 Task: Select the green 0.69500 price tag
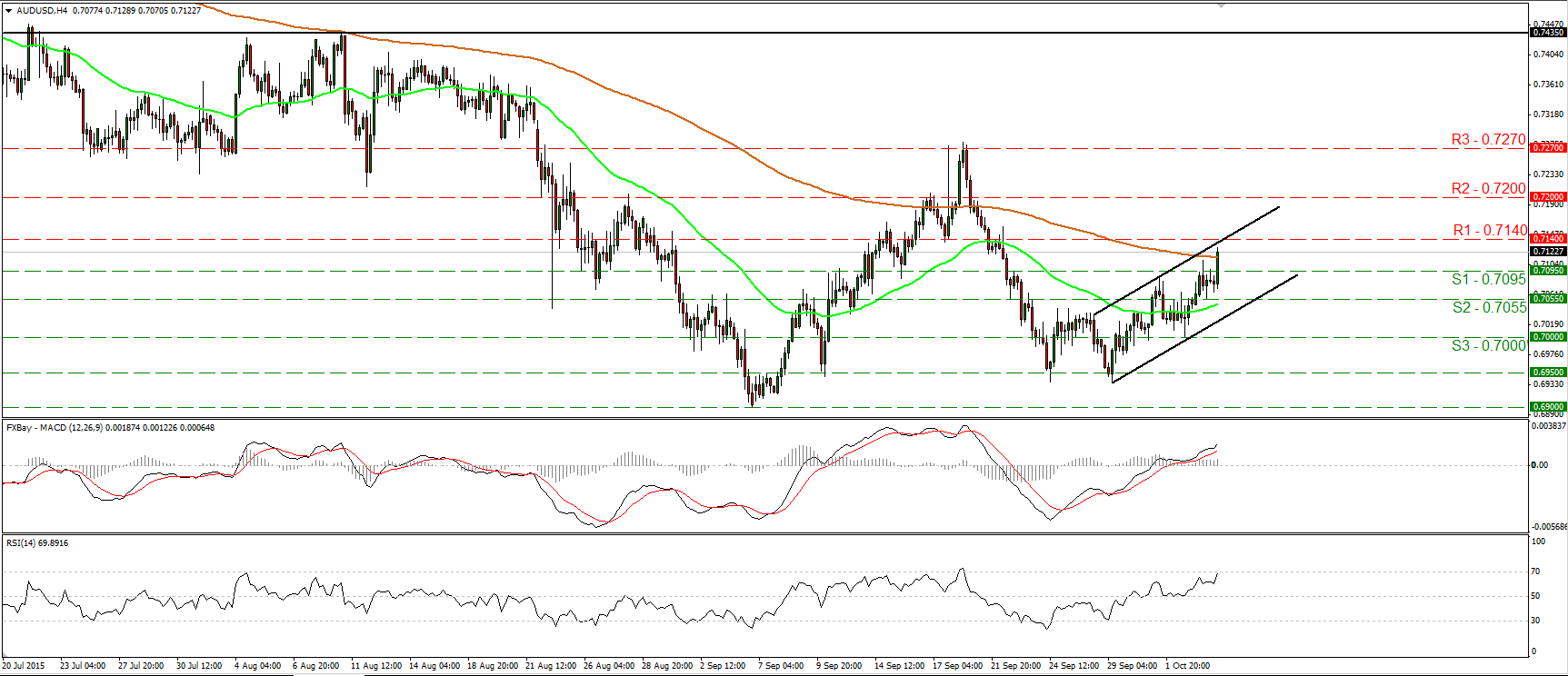[1548, 372]
